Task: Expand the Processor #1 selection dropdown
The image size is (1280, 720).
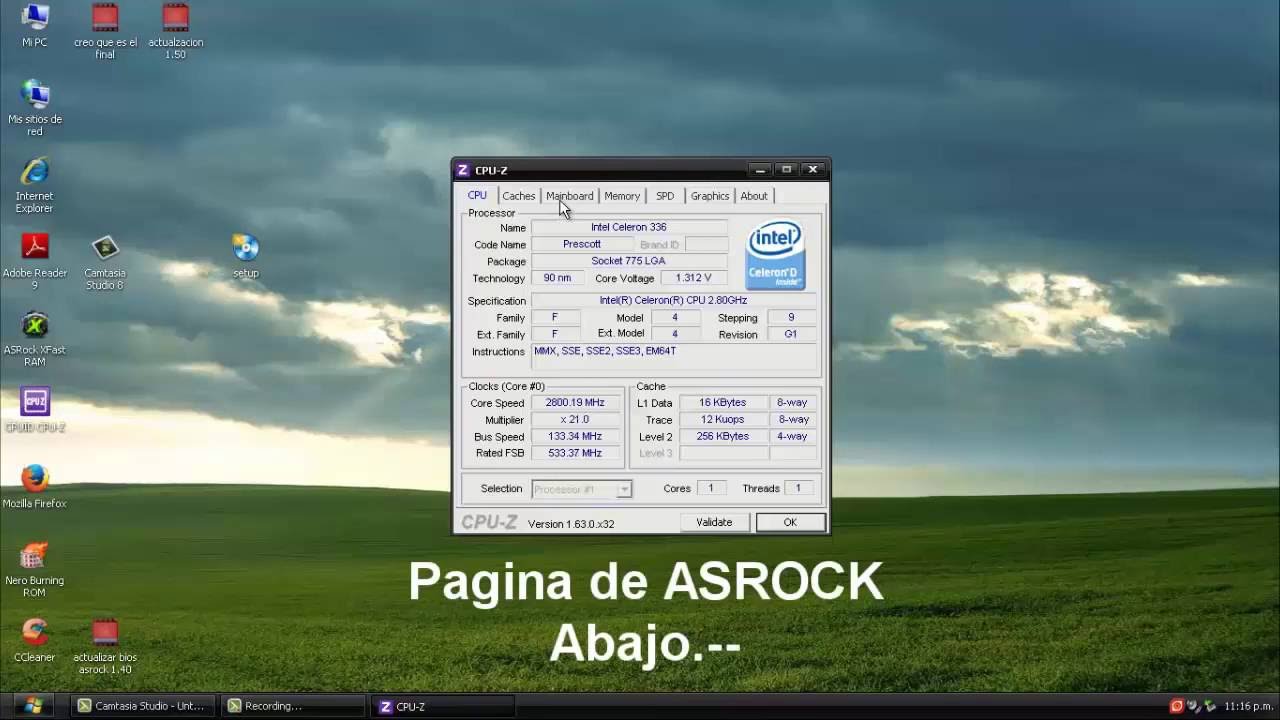Action: point(623,489)
